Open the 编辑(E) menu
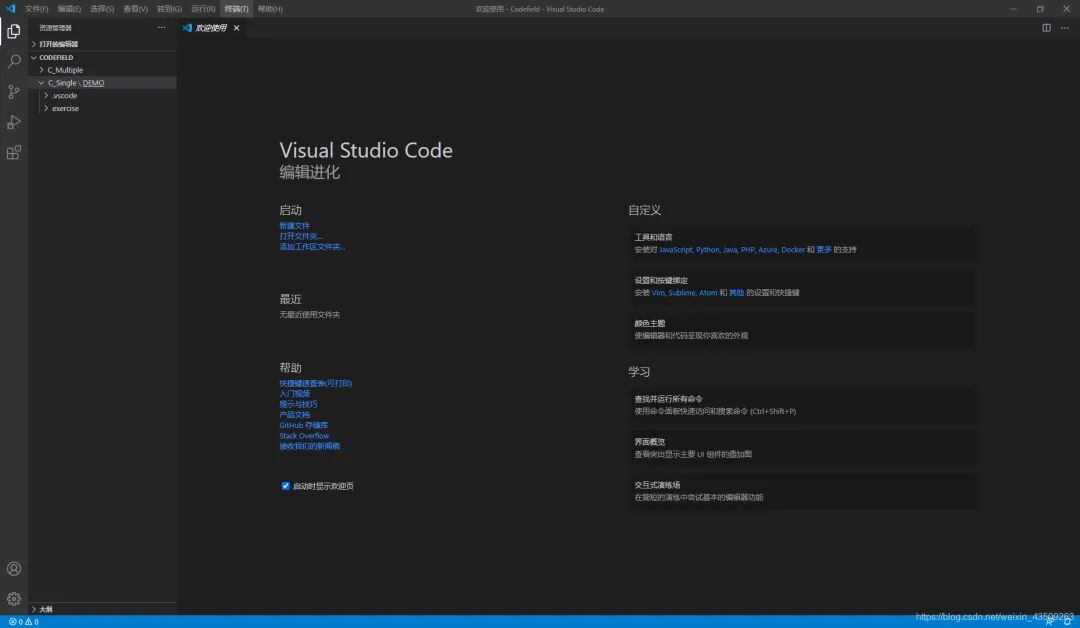The height and width of the screenshot is (628, 1080). click(x=69, y=9)
